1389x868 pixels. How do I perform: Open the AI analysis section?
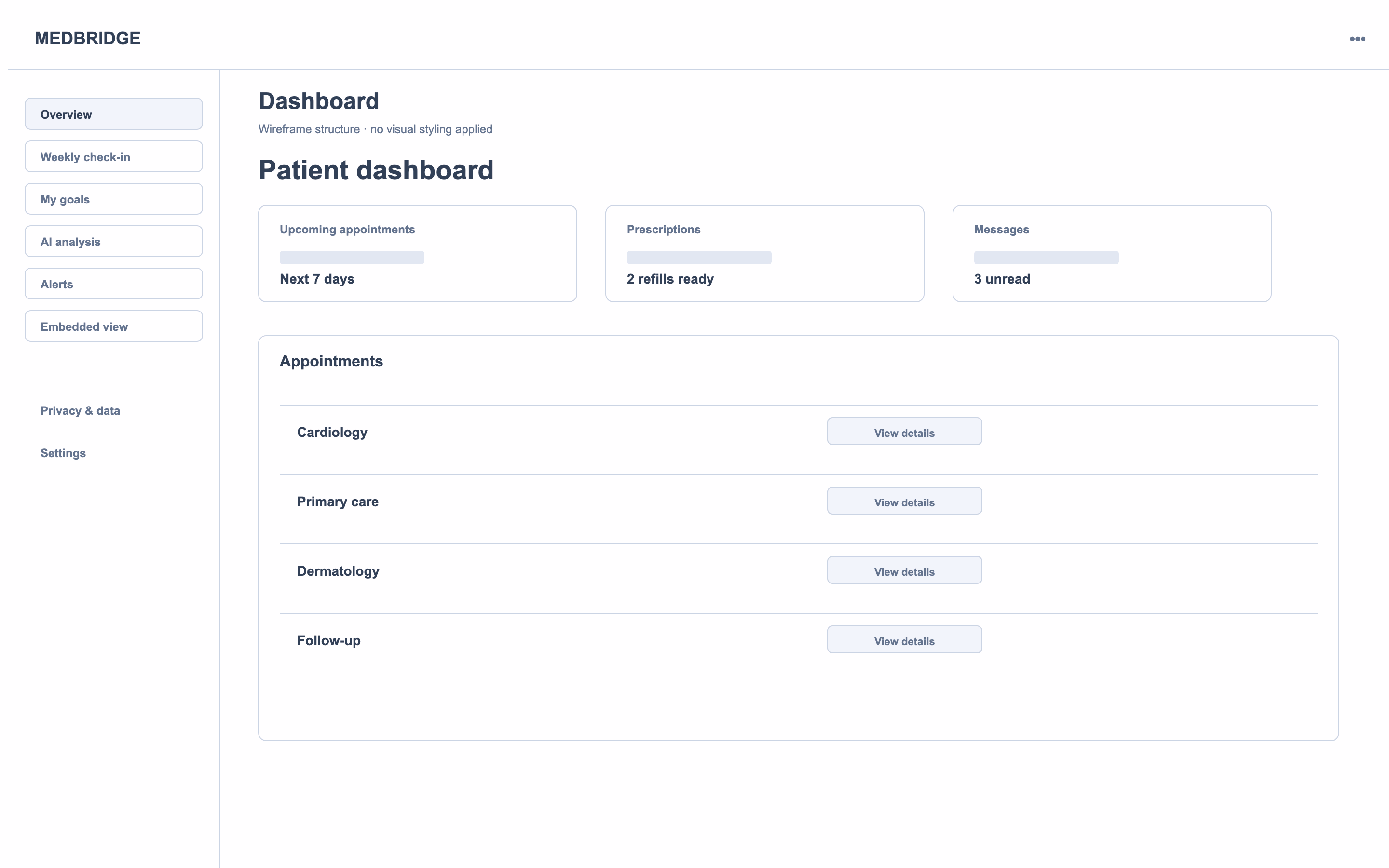tap(114, 241)
